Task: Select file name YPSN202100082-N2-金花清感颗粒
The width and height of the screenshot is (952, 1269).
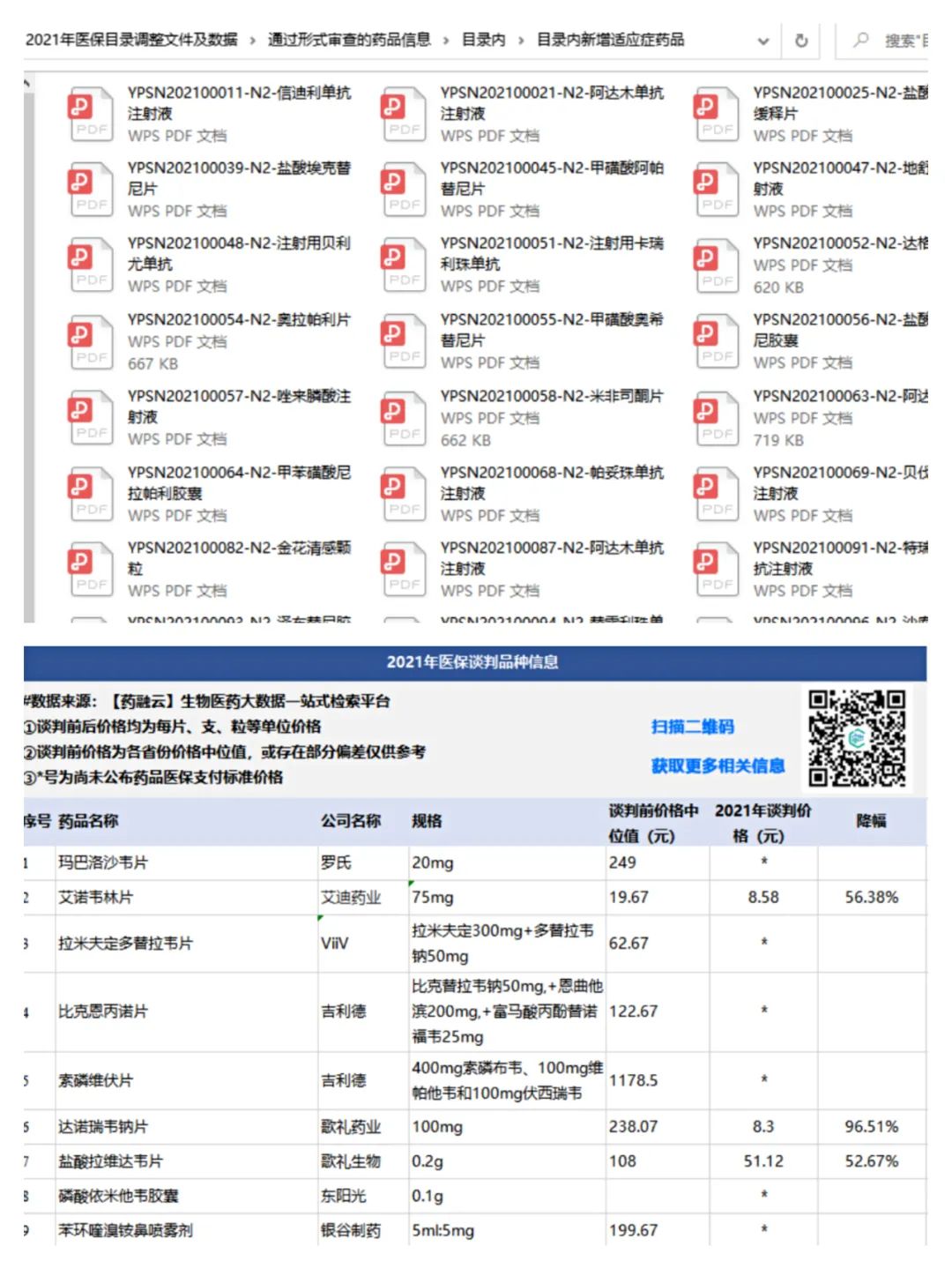Action: [239, 557]
